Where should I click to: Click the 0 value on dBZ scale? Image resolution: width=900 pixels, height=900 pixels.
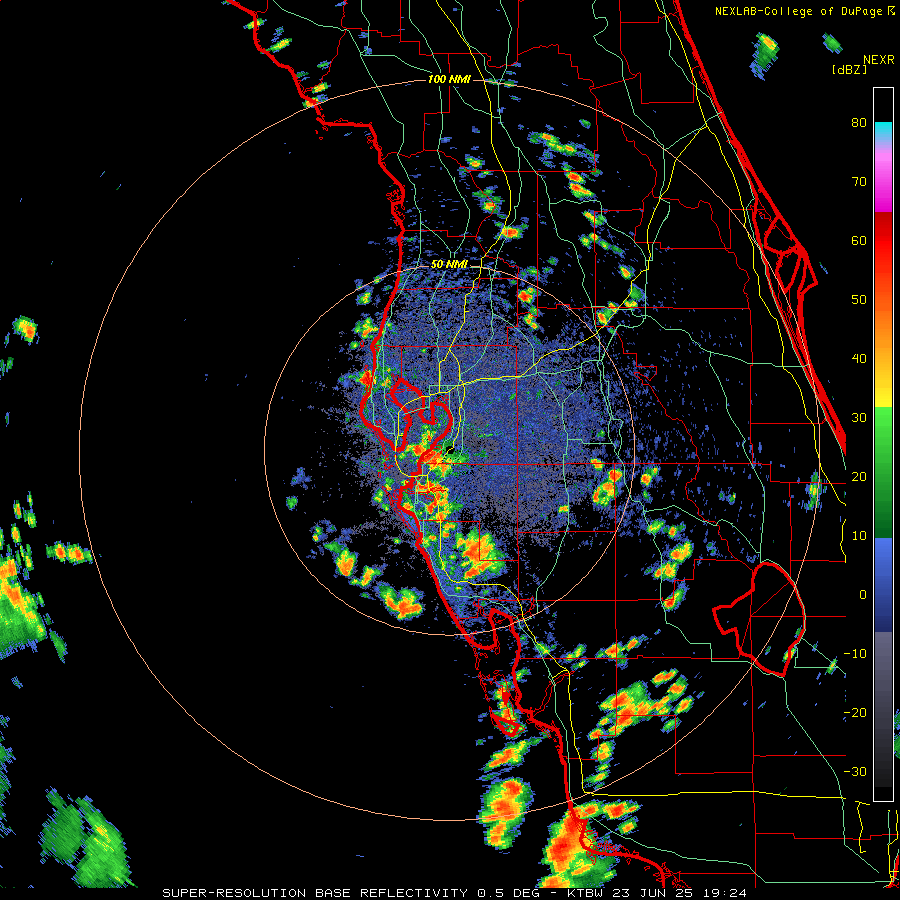point(863,595)
